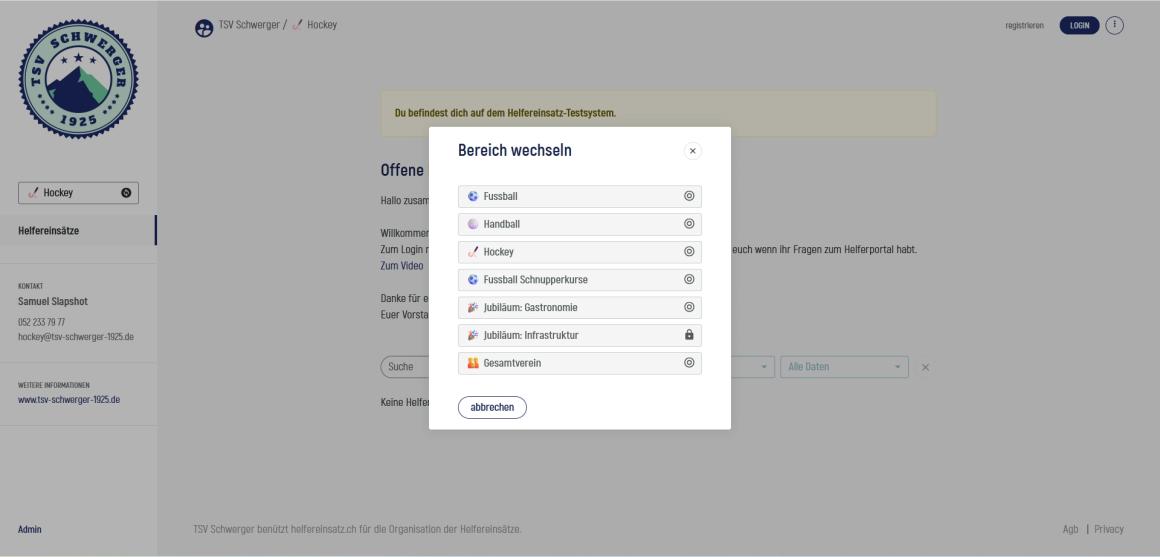Click the TSV Schwerger club logo
The image size is (1160, 557).
point(78,78)
